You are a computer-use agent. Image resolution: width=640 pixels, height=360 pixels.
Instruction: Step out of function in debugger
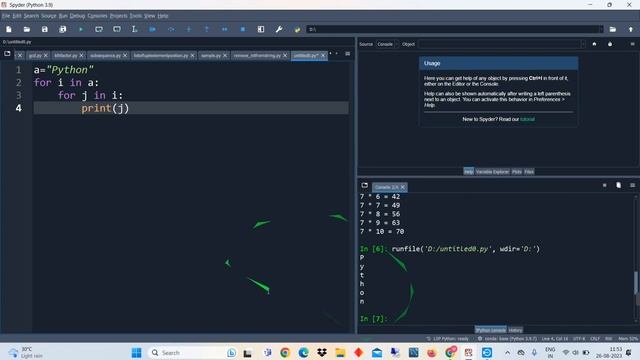pyautogui.click(x=207, y=29)
